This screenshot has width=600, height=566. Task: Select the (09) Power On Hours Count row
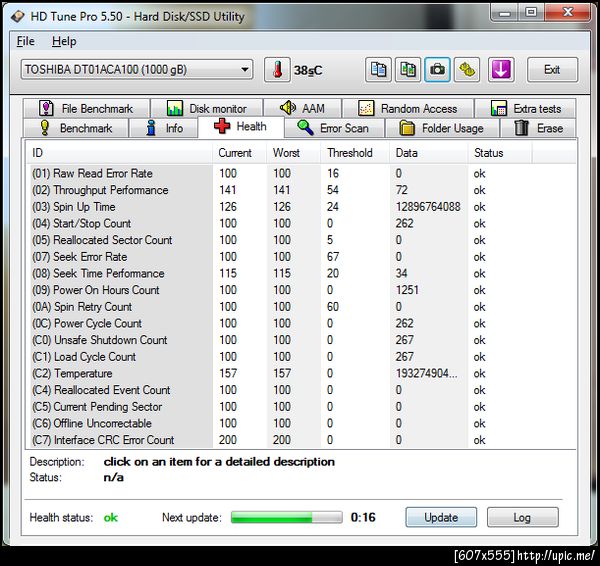click(300, 290)
